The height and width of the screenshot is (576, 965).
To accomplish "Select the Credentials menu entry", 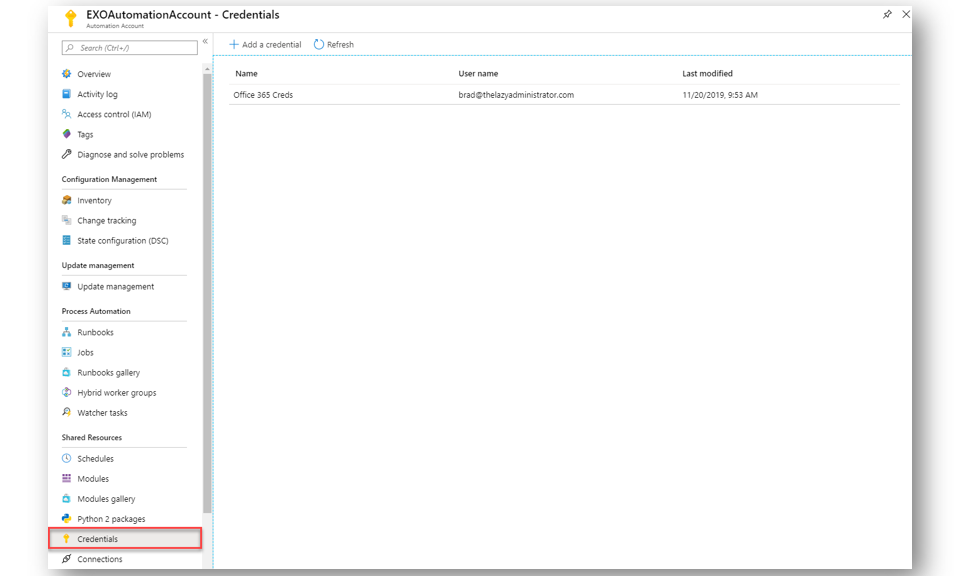I will tap(125, 538).
